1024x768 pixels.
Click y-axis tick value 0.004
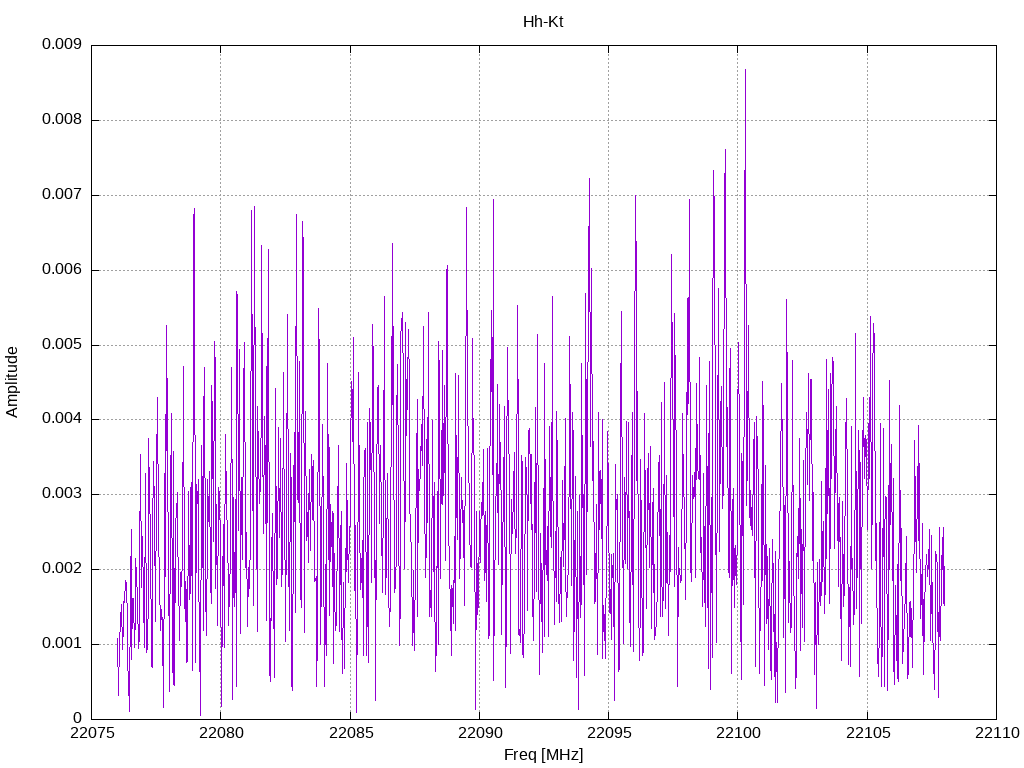pyautogui.click(x=61, y=419)
